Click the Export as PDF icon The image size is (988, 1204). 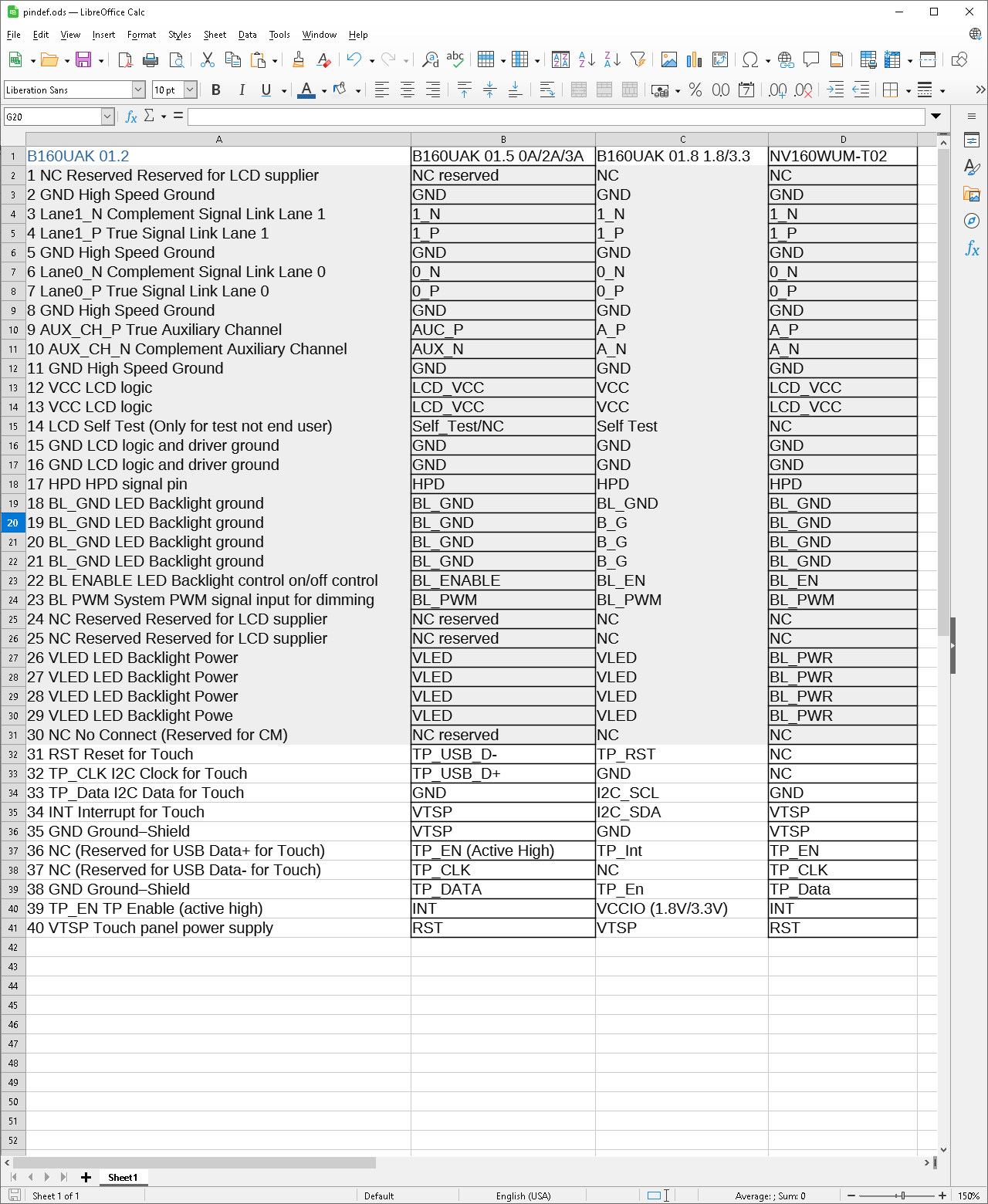(x=125, y=60)
